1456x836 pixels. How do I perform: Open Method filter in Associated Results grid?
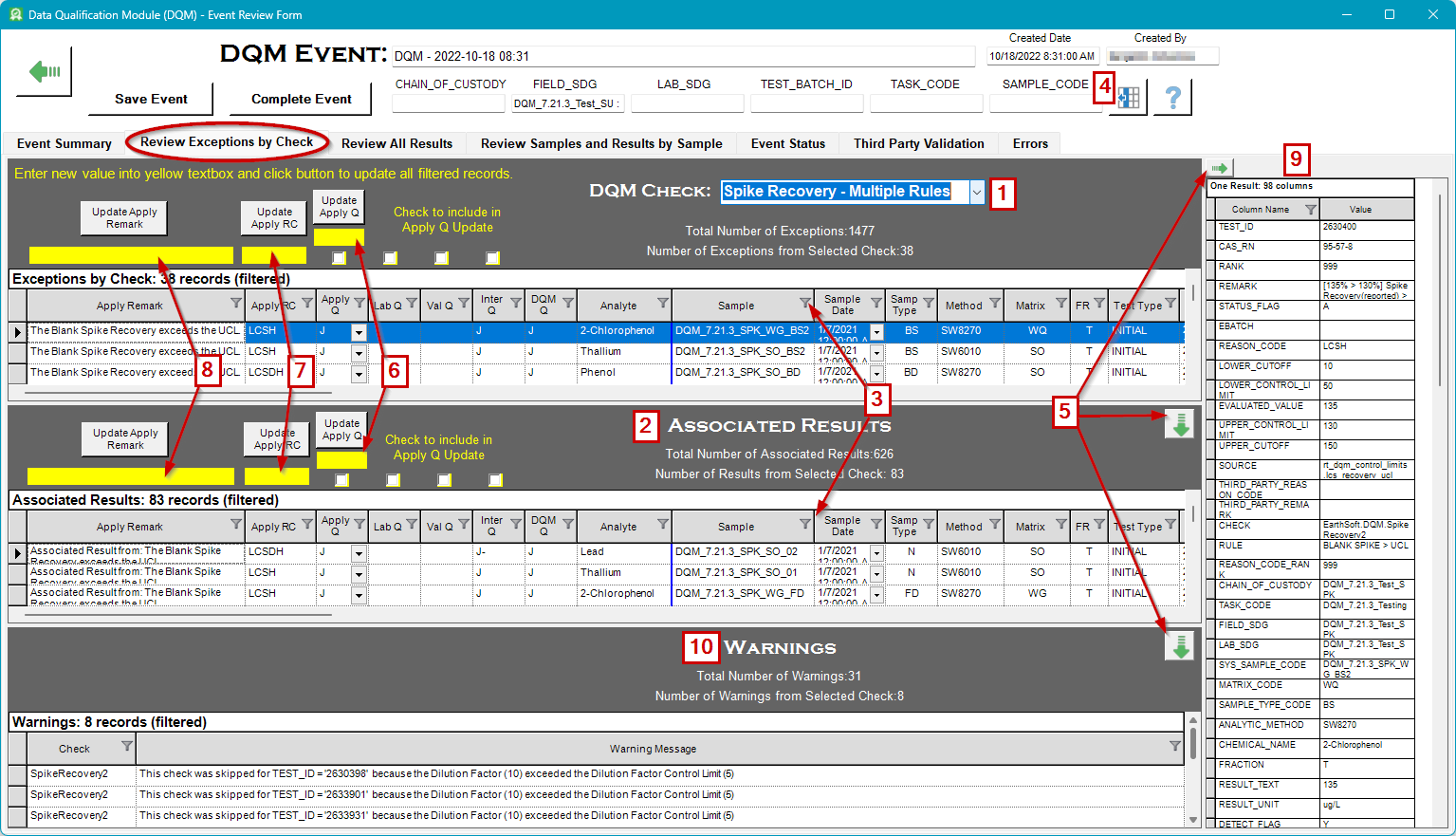995,524
